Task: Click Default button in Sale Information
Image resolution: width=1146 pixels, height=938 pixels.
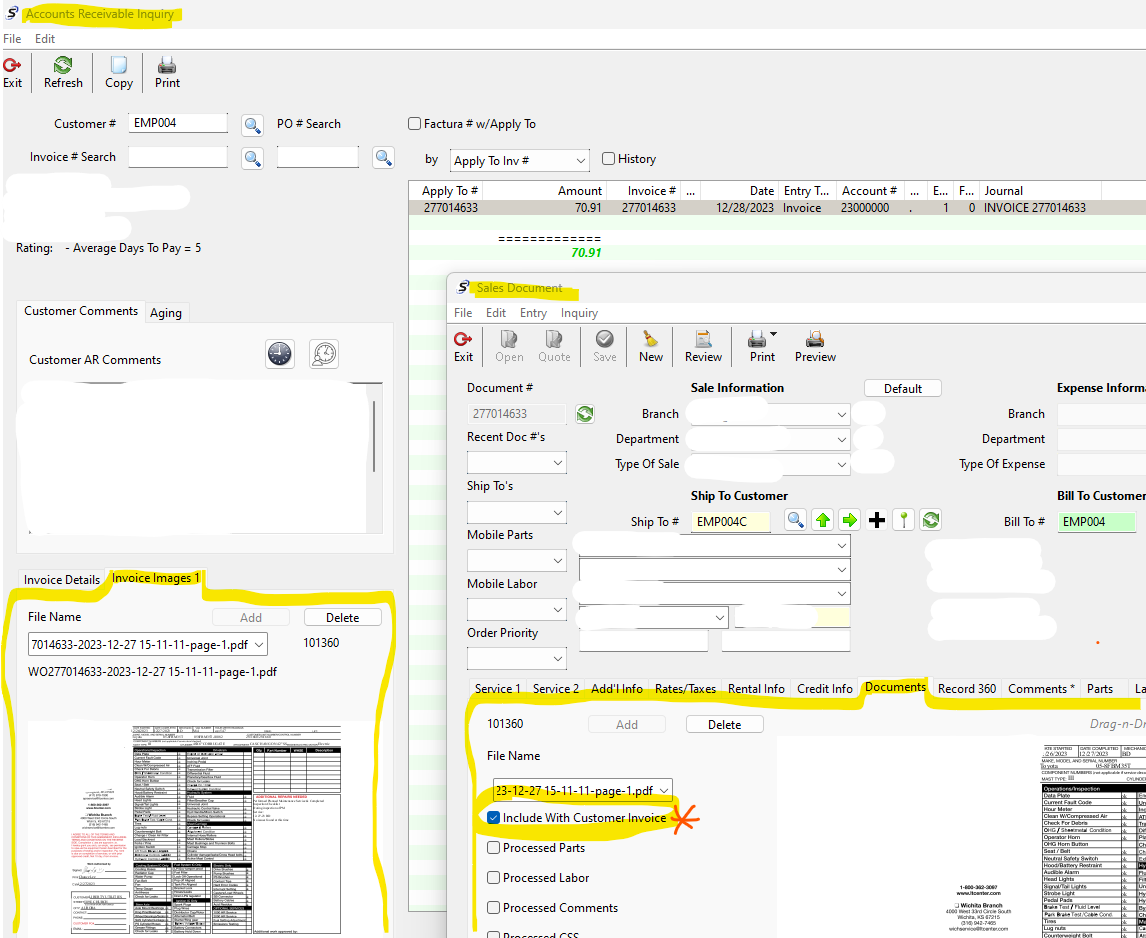Action: pyautogui.click(x=903, y=388)
